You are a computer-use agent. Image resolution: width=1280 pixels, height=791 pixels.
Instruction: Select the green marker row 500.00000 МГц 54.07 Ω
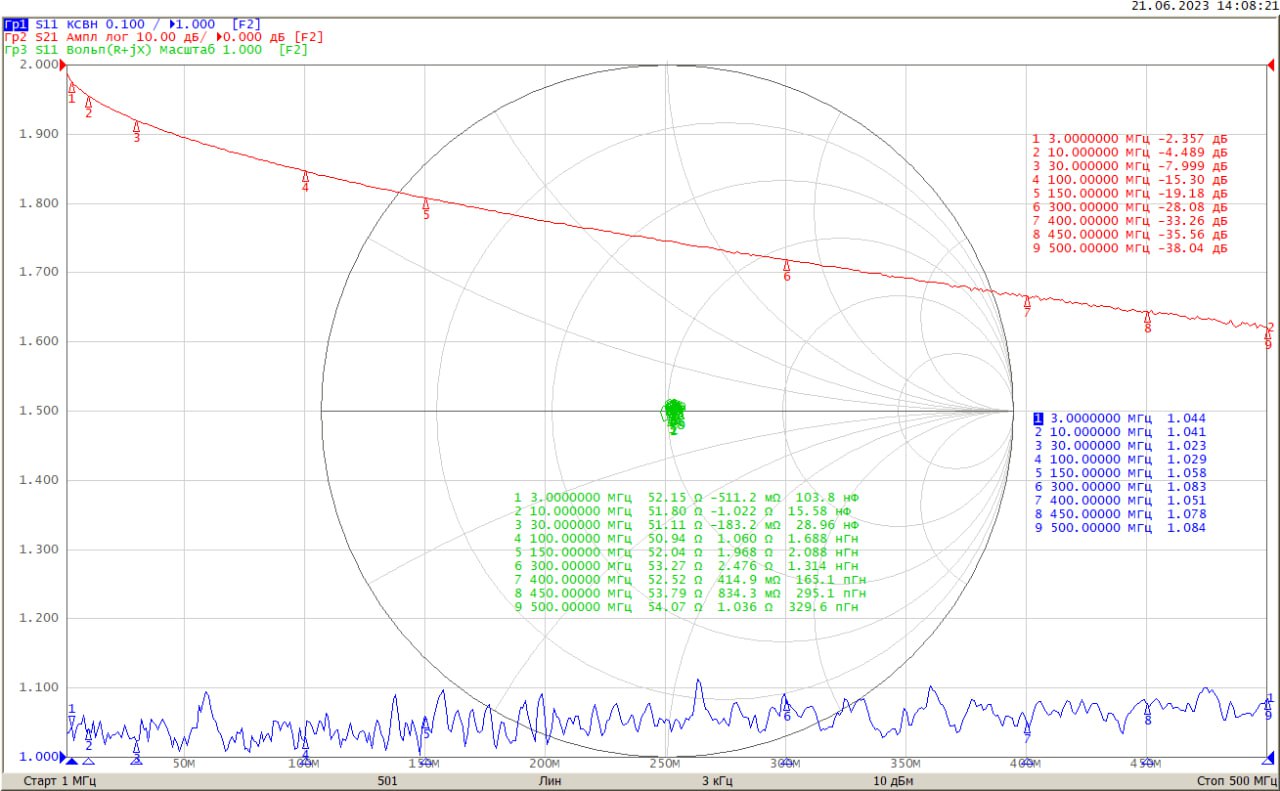687,606
